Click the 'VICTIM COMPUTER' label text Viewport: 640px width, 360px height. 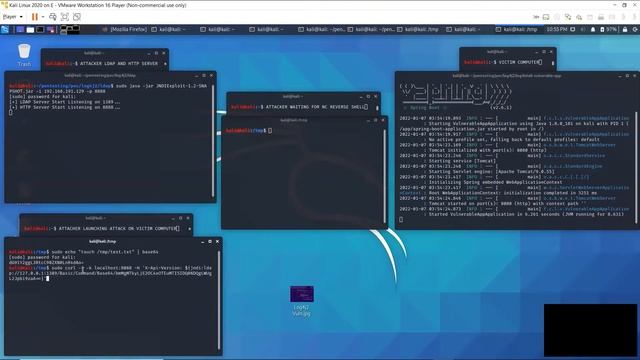coord(518,62)
